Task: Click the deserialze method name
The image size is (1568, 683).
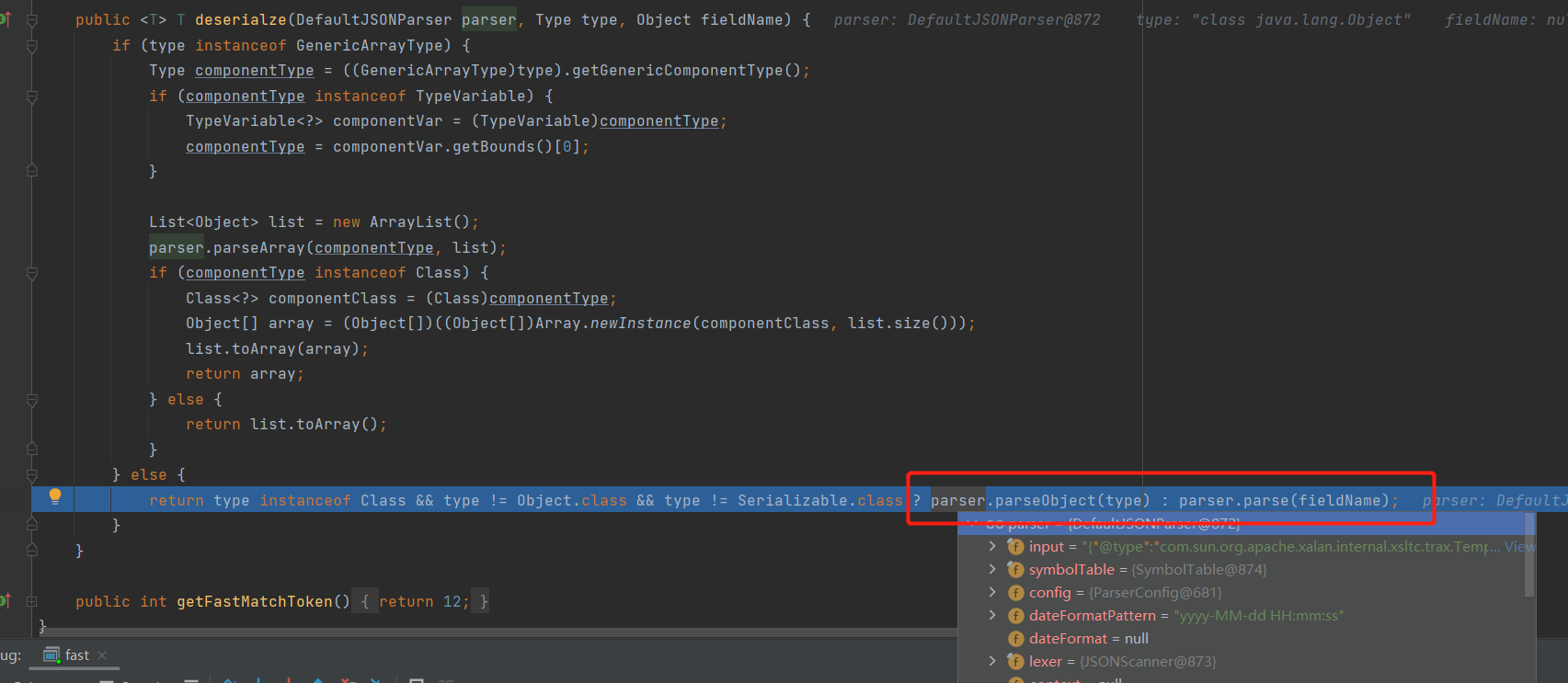Action: [240, 19]
